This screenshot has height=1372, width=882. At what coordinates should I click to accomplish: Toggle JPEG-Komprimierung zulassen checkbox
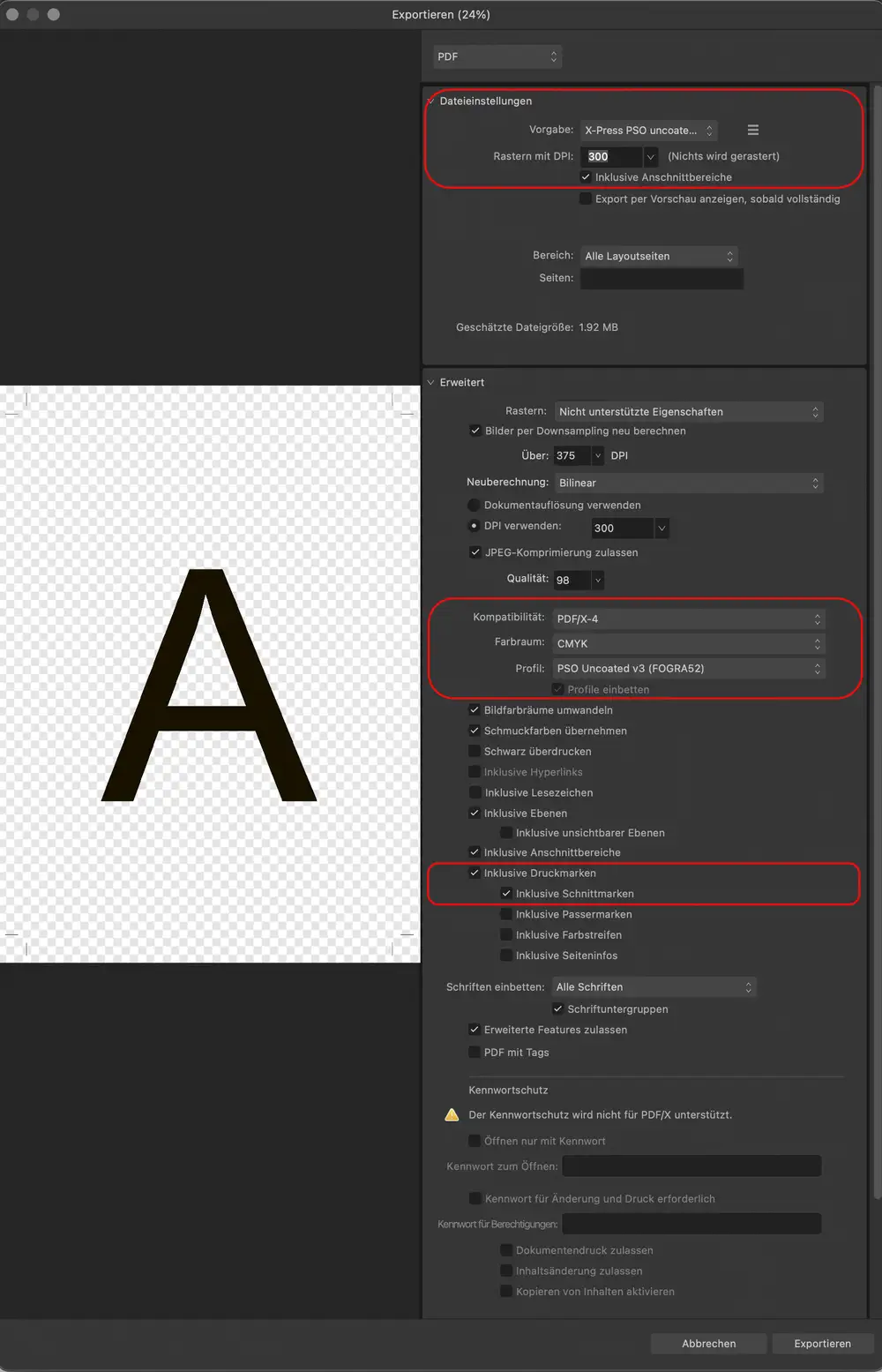coord(475,552)
